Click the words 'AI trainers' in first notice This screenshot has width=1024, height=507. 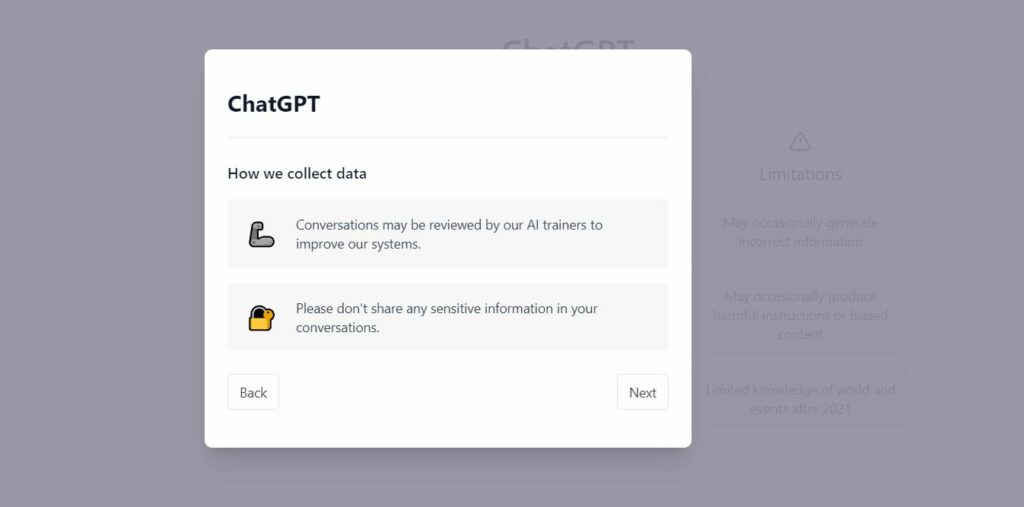pyautogui.click(x=551, y=225)
